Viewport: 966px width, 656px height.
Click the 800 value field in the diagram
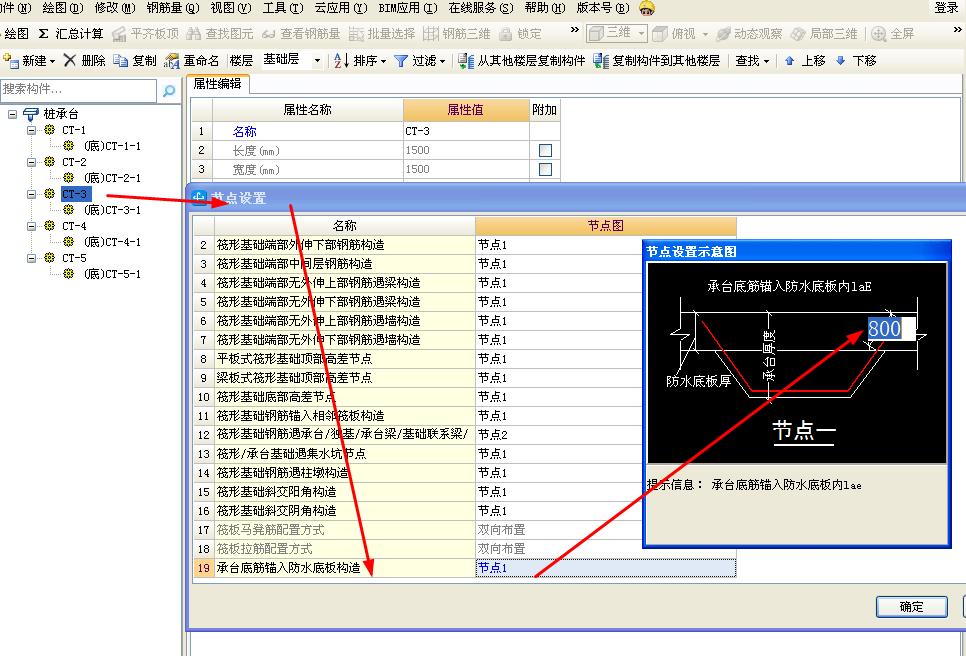tap(891, 328)
